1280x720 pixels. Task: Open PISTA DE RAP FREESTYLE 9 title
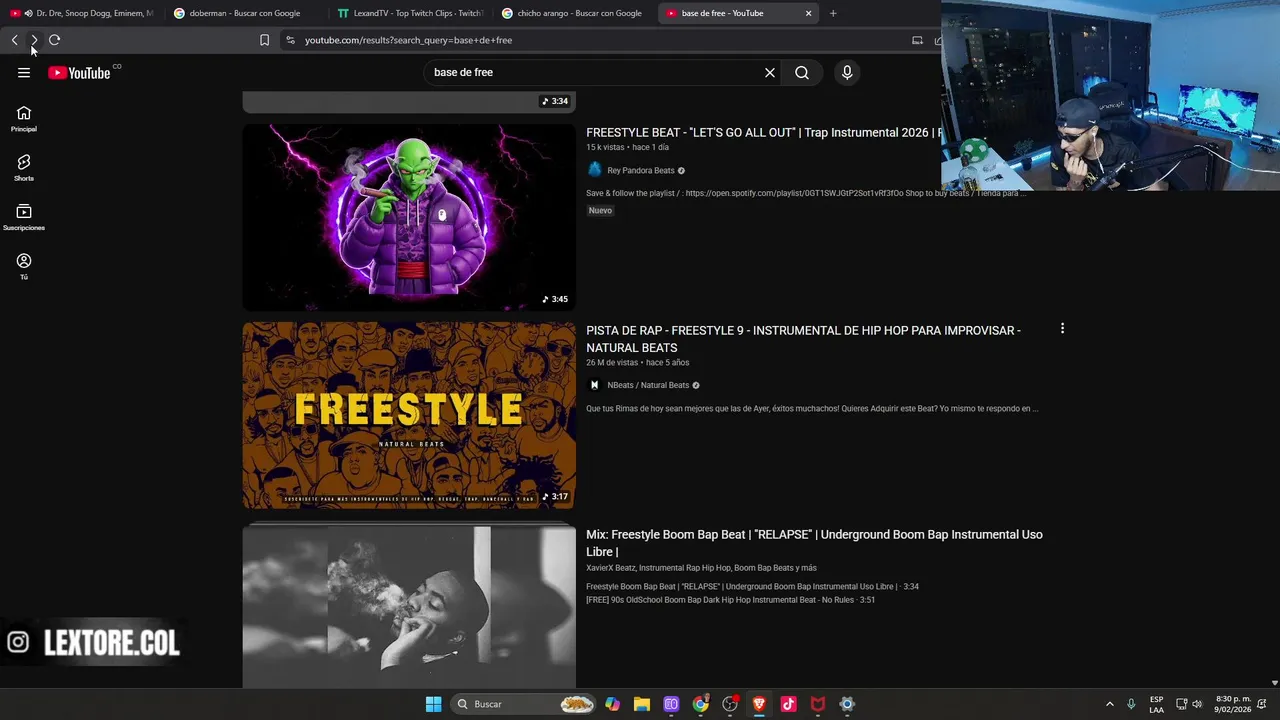[803, 339]
